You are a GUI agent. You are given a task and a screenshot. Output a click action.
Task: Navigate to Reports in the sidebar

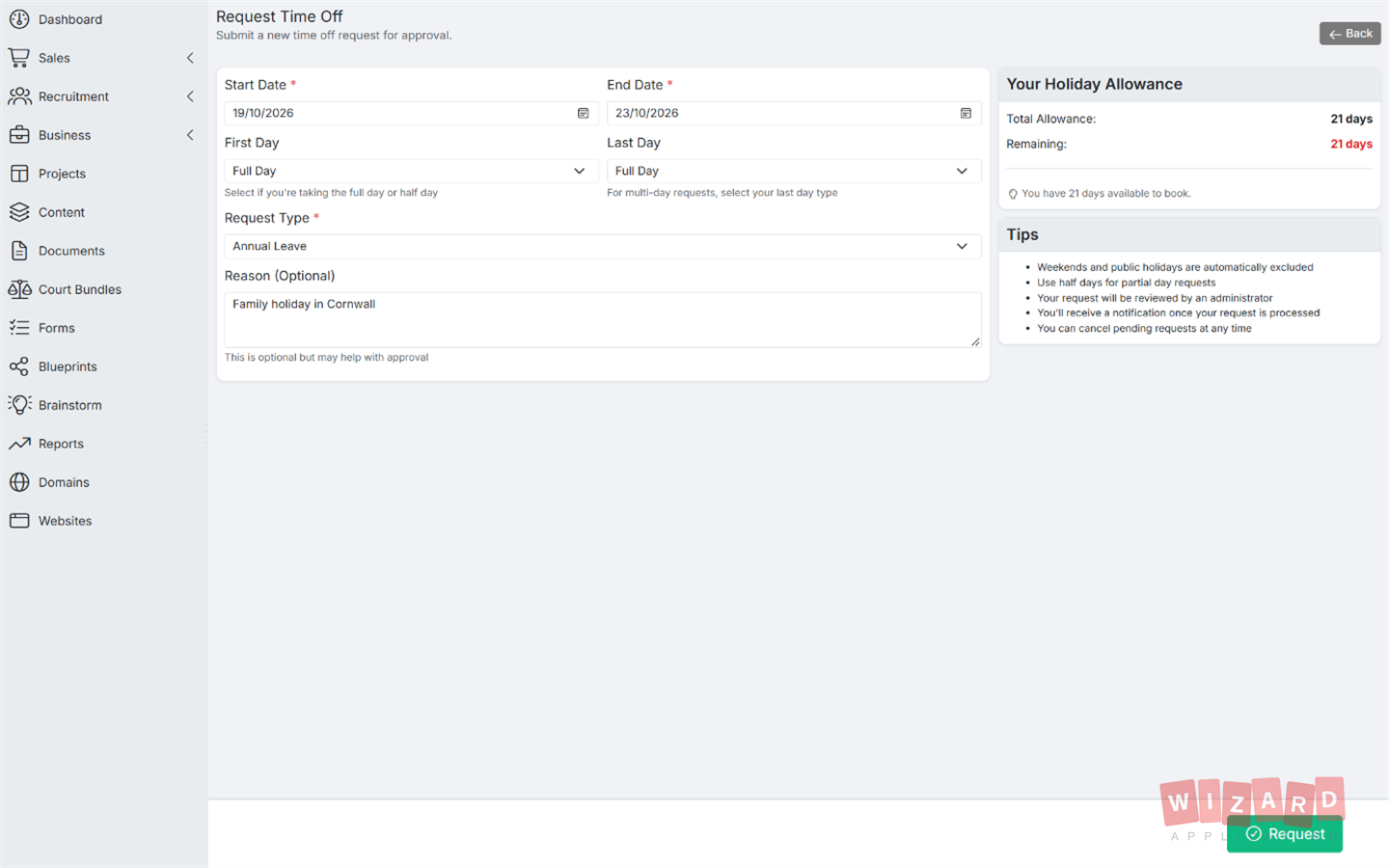click(104, 444)
